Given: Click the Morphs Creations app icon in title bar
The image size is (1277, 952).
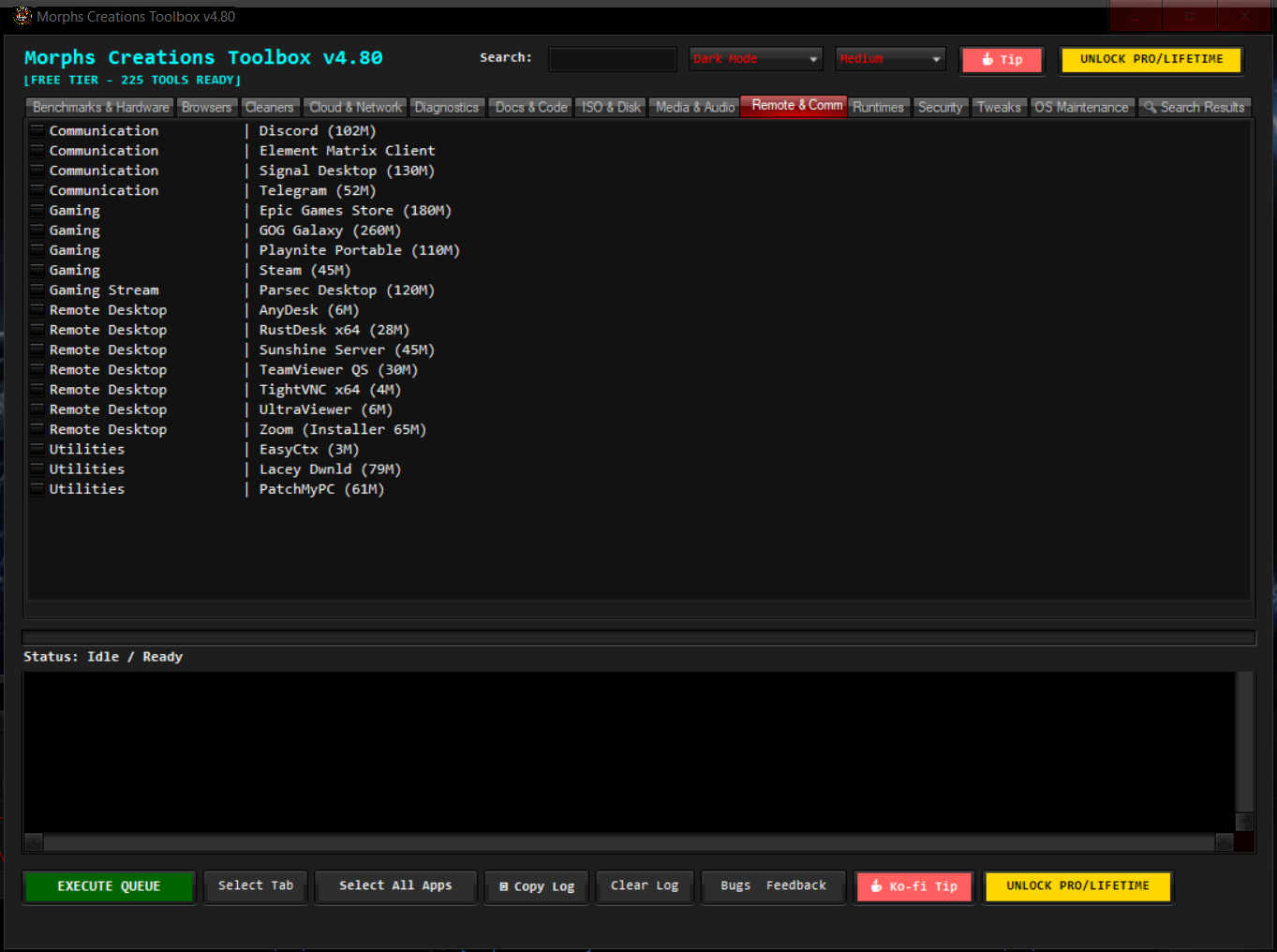Looking at the screenshot, I should [x=22, y=16].
